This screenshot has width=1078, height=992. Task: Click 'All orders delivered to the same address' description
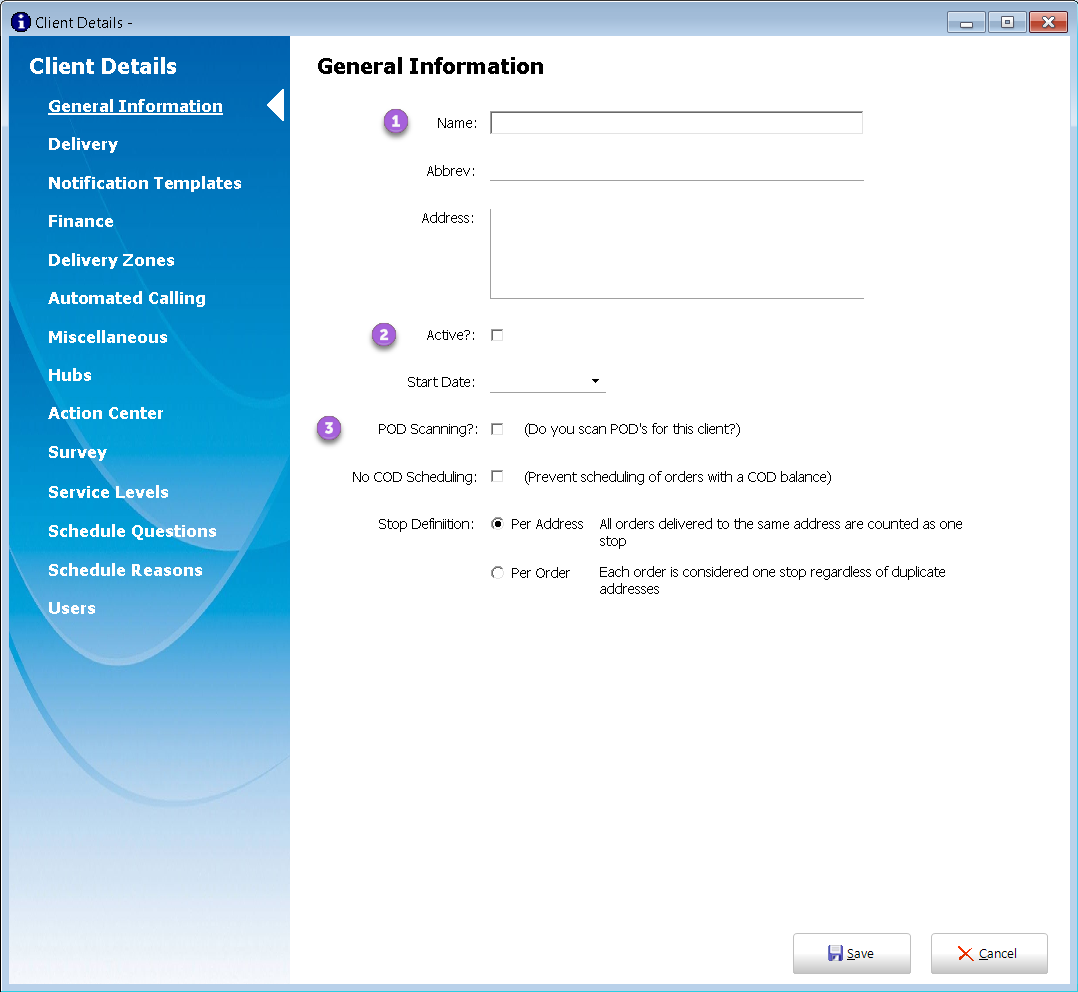780,532
